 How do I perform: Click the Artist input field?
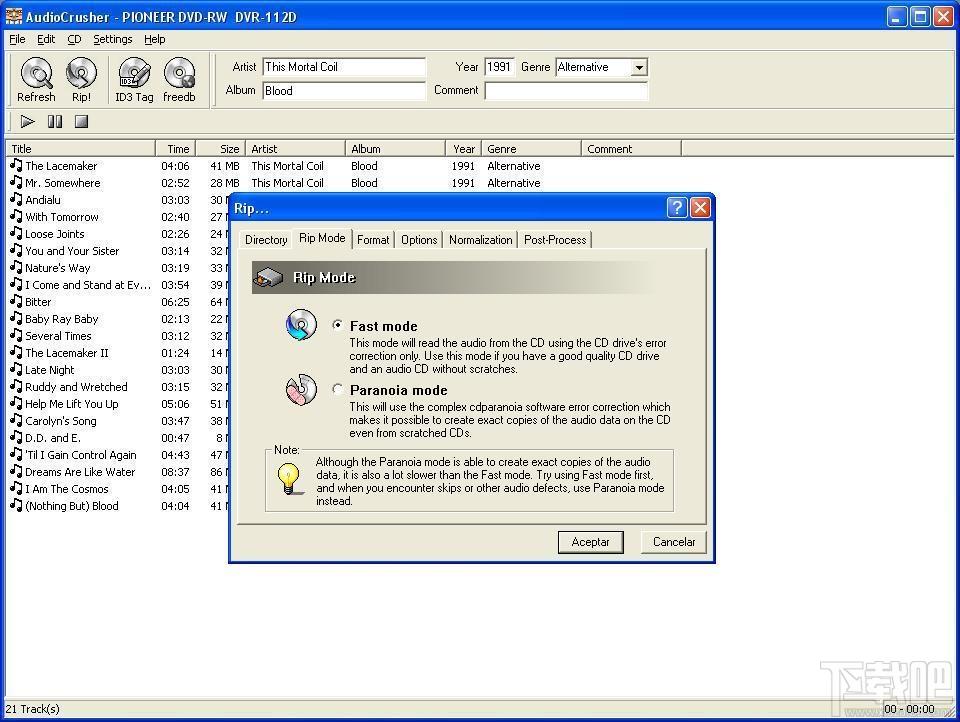(344, 67)
